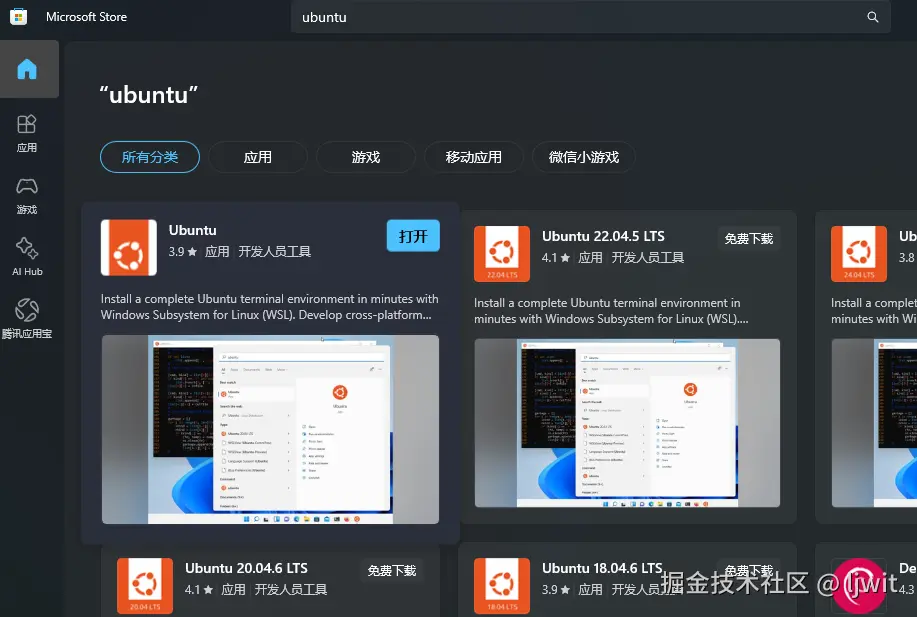The image size is (917, 617).
Task: Click the "ubuntu" results heading
Action: (149, 95)
